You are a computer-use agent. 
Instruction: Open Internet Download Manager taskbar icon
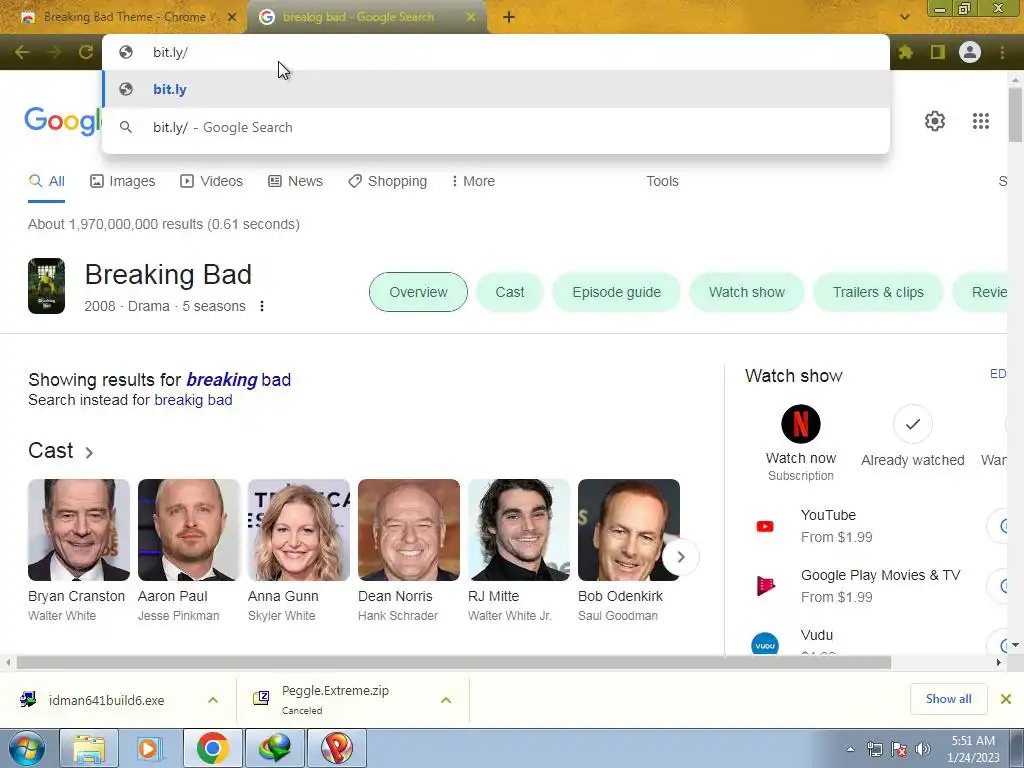tap(274, 748)
